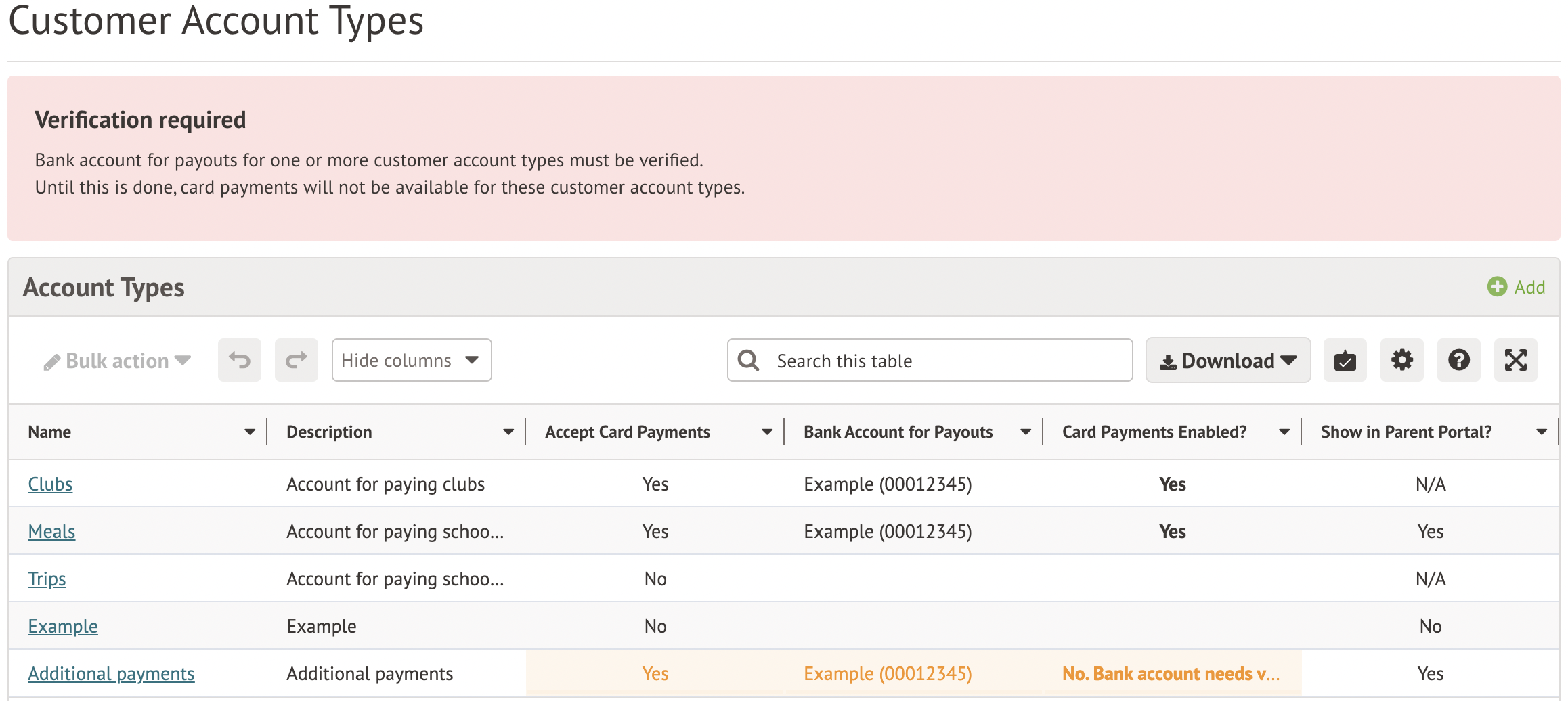Select the bank account verification warning cell
The width and height of the screenshot is (1568, 701).
click(x=1171, y=674)
